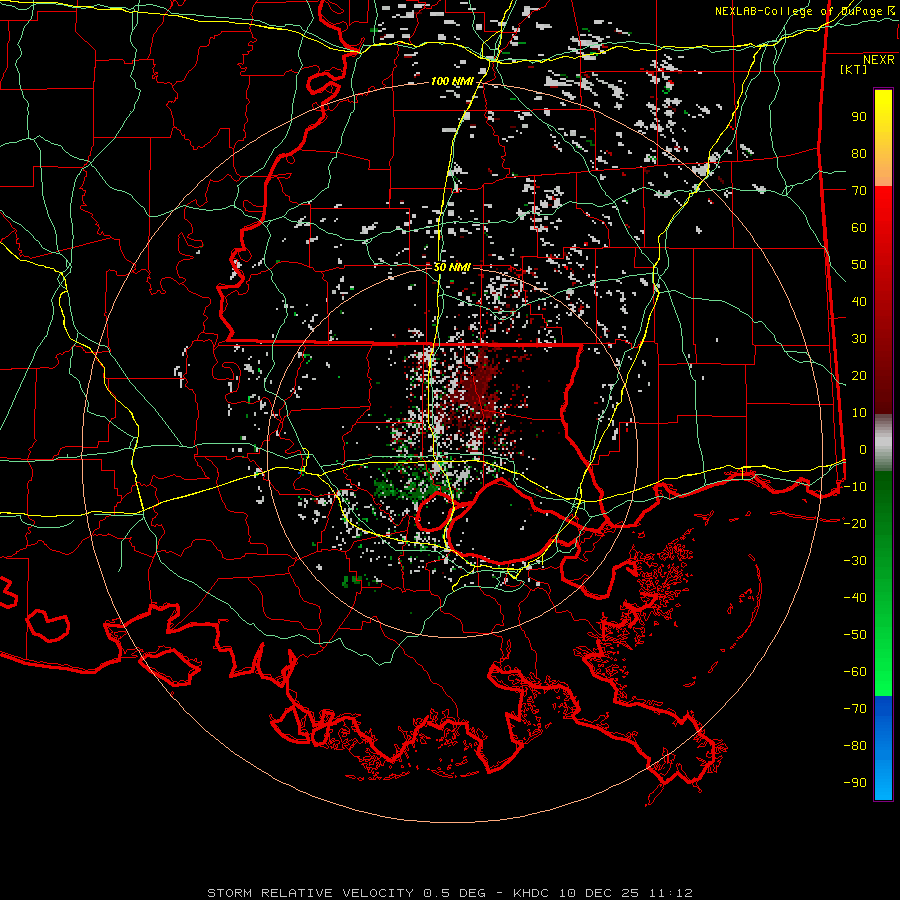Click the 20 value on the velocity scale
This screenshot has width=900, height=900.
[x=859, y=375]
